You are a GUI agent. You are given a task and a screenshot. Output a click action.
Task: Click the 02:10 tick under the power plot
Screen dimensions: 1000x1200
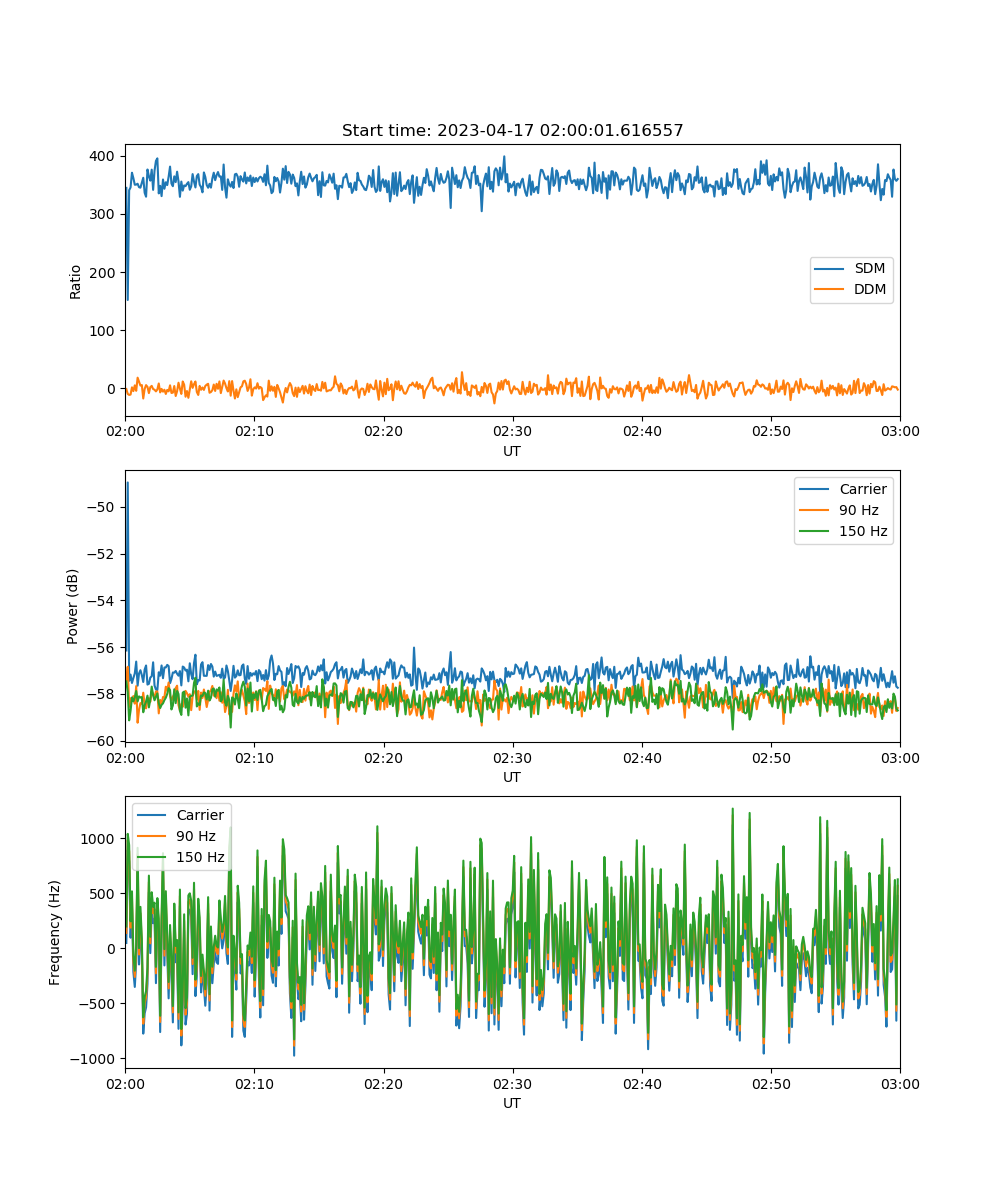point(254,758)
